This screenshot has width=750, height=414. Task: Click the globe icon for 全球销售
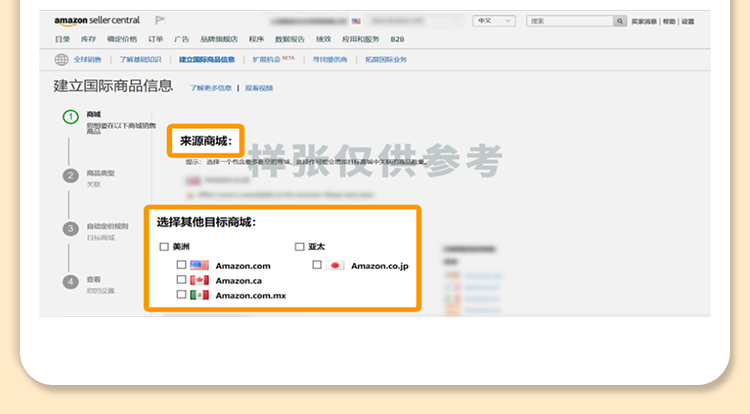pyautogui.click(x=61, y=60)
